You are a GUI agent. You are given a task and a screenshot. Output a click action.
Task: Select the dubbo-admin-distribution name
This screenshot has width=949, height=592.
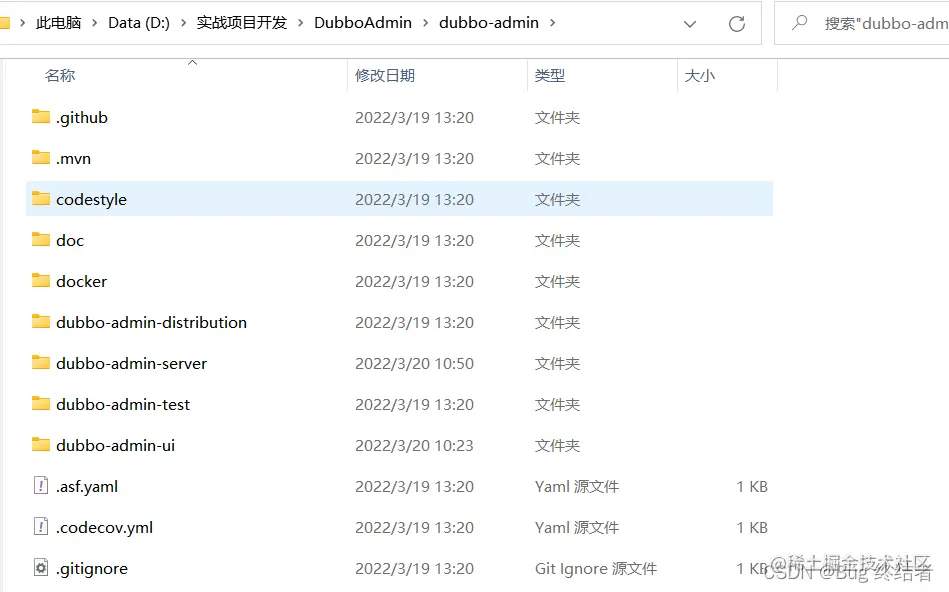pyautogui.click(x=151, y=323)
